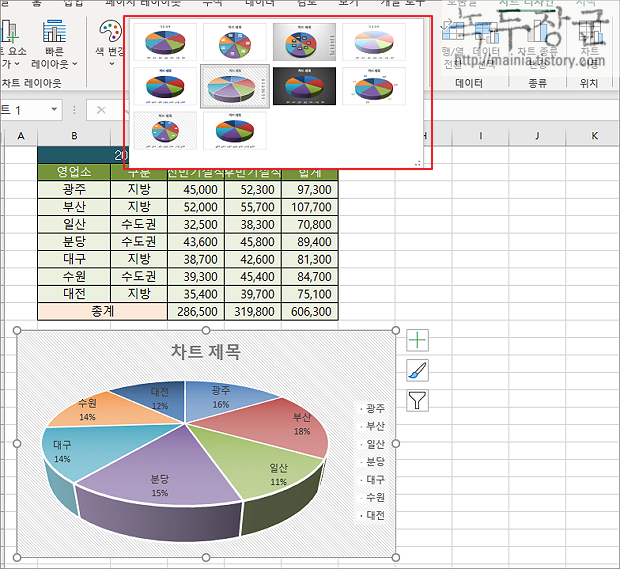Select column header I

click(480, 136)
